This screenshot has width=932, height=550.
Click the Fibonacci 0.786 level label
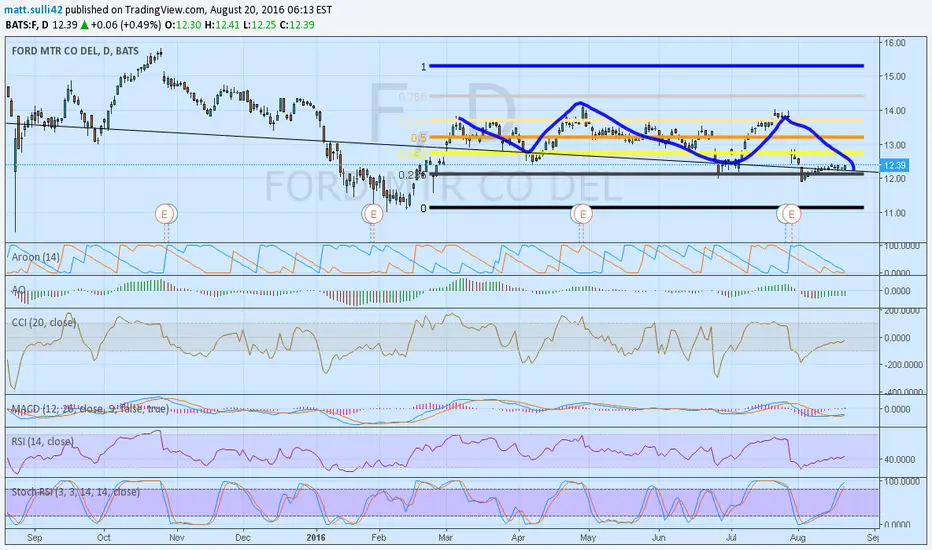click(x=413, y=96)
